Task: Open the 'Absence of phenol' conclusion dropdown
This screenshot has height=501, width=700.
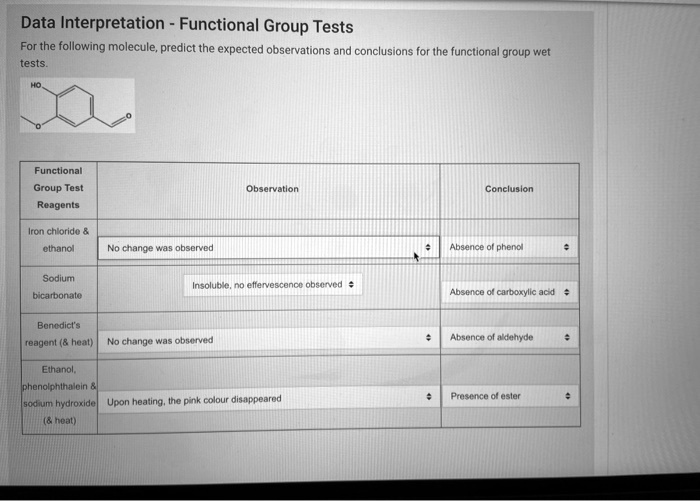Action: (x=509, y=247)
